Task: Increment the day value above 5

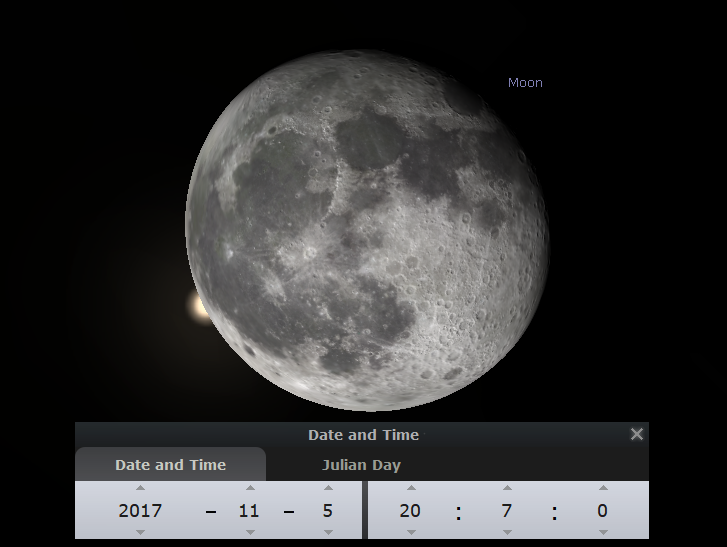Action: 329,488
